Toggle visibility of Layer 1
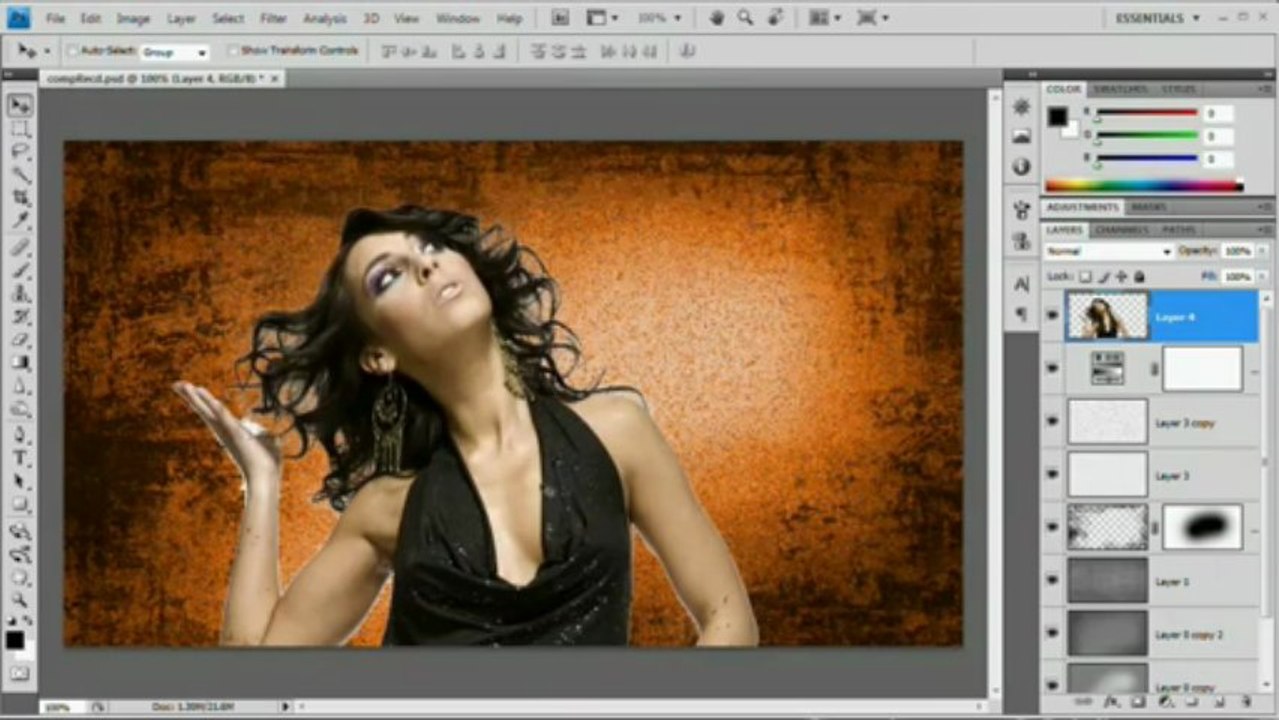Image resolution: width=1279 pixels, height=720 pixels. (x=1052, y=580)
